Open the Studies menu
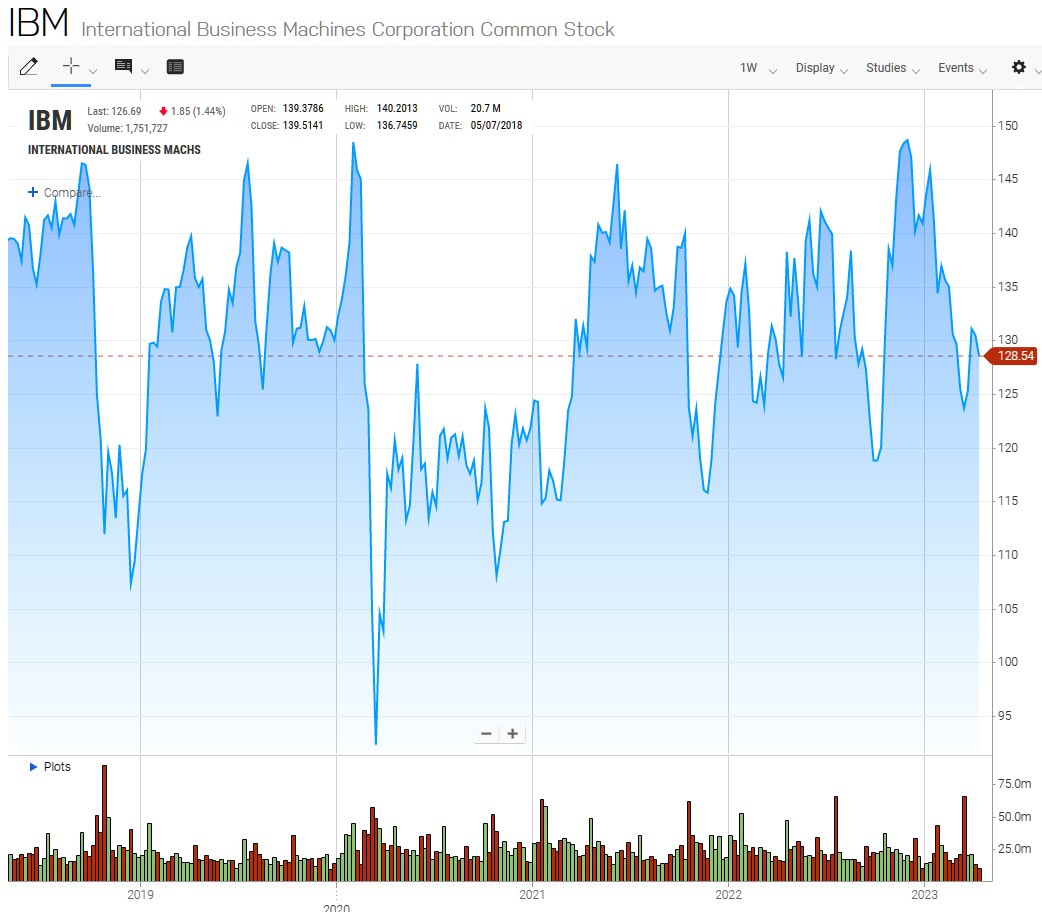The image size is (1042, 912). tap(892, 68)
